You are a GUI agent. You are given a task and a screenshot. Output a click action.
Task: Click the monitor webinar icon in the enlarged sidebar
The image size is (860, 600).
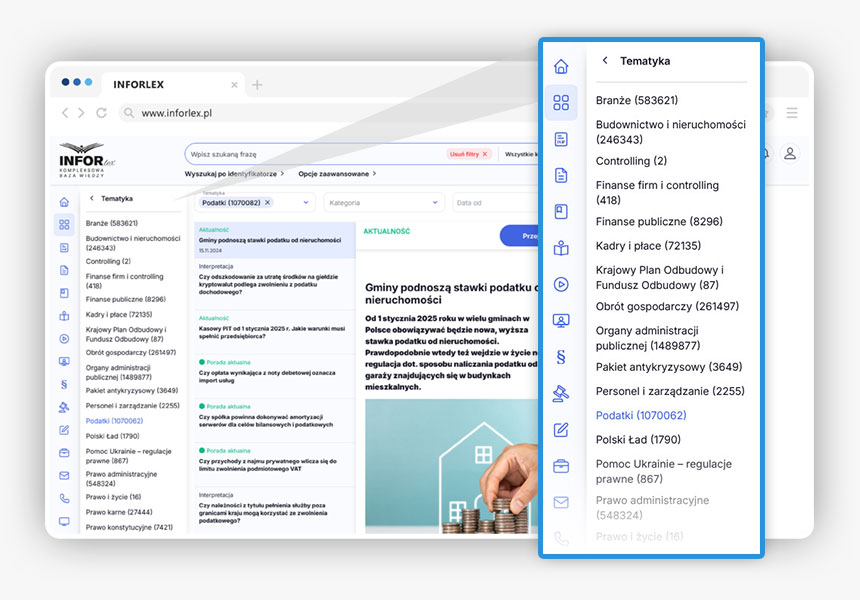561,321
